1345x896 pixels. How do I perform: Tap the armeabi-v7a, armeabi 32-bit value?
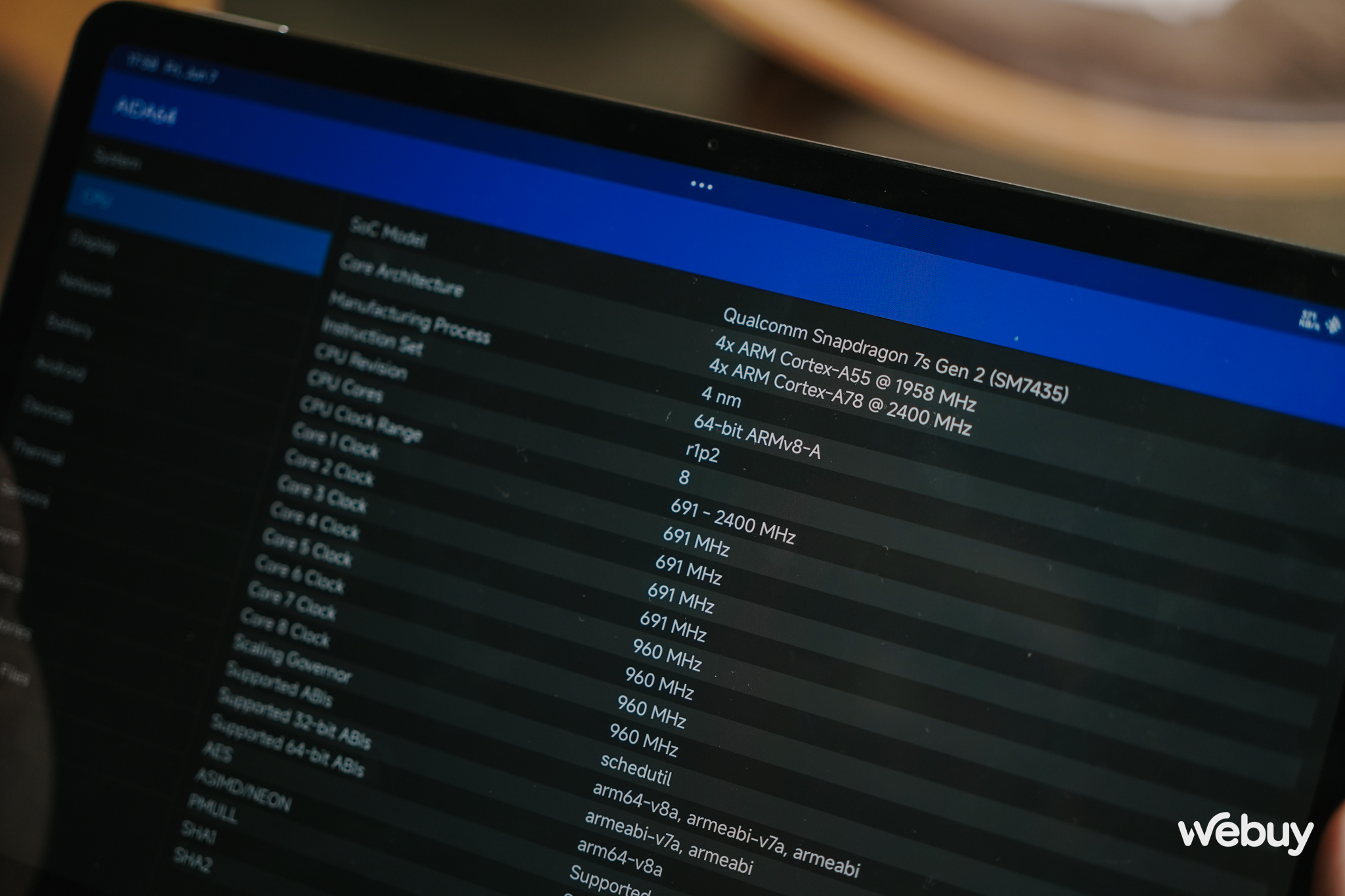669,842
